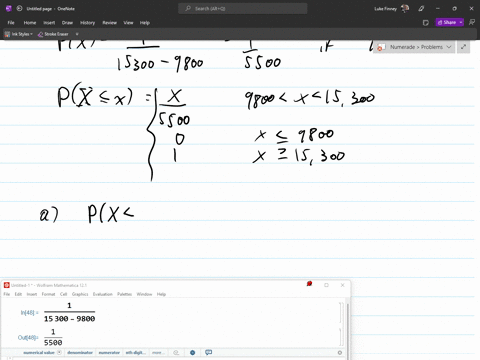Click the feedback person icon beside Share
Viewport: 480px width, 360px height.
(x=472, y=22)
